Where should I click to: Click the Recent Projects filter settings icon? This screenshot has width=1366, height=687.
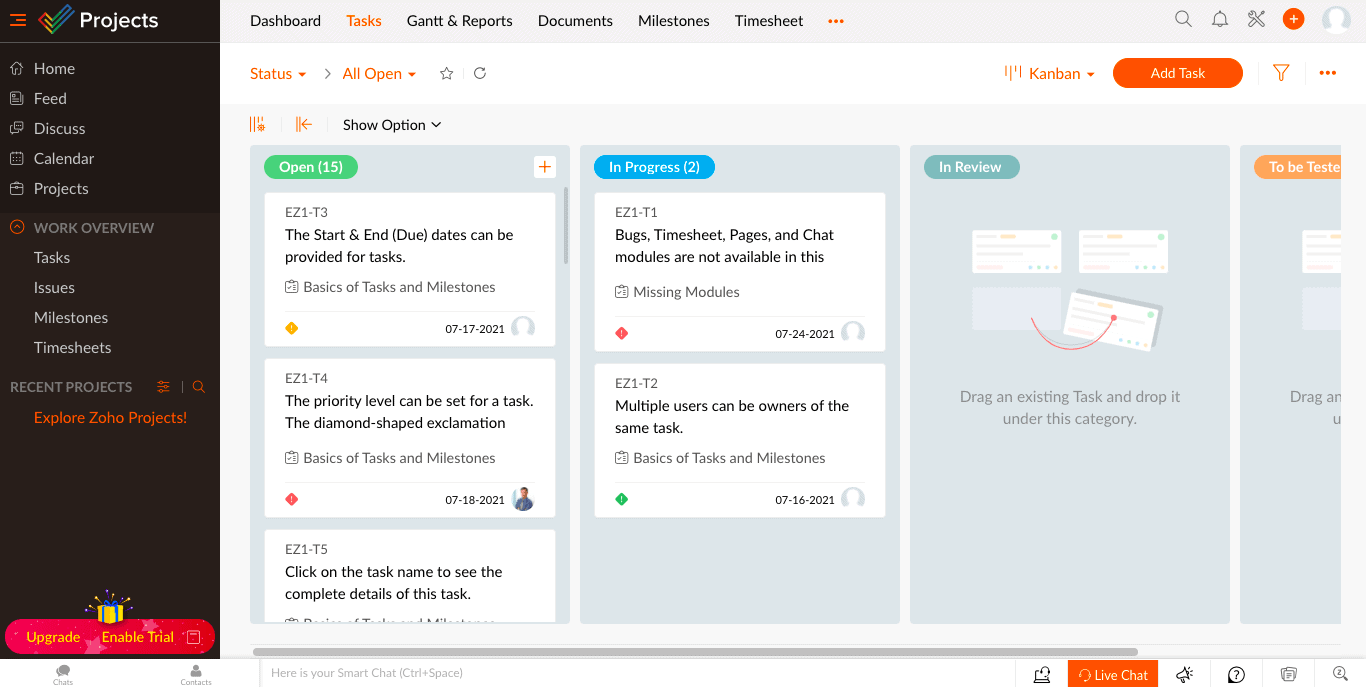164,387
